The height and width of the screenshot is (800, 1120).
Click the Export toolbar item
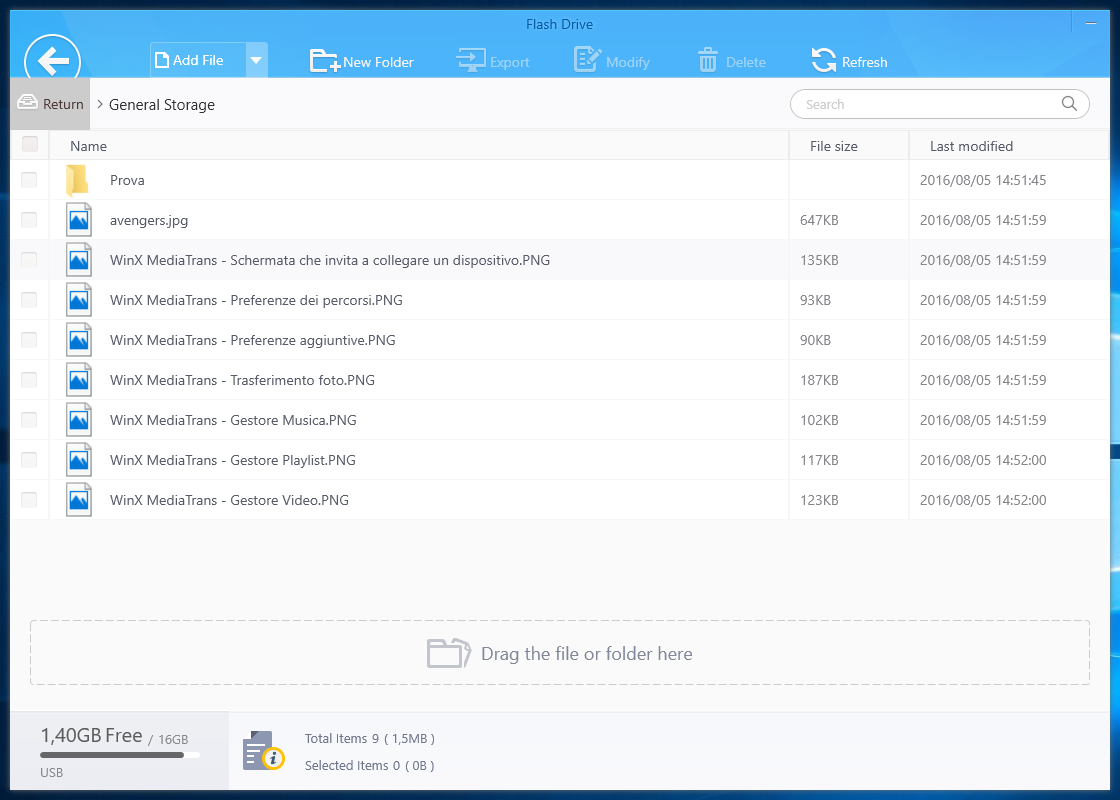[x=493, y=61]
